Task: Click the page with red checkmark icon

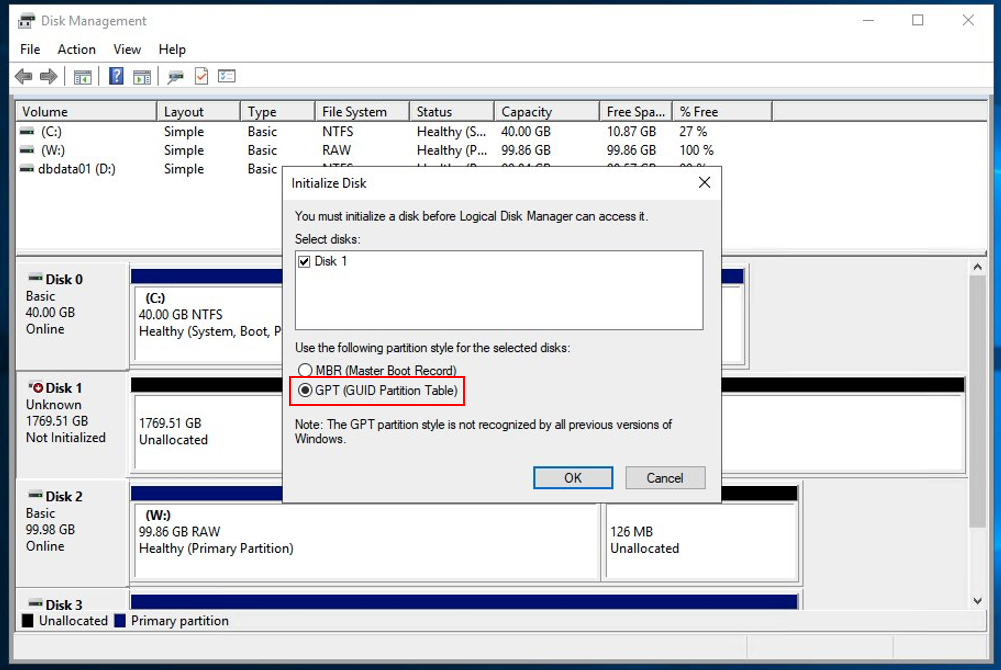Action: click(x=201, y=77)
